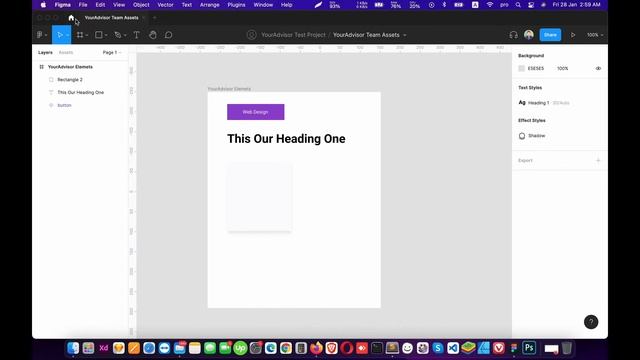Select the Comment tool
The height and width of the screenshot is (360, 640).
click(168, 35)
